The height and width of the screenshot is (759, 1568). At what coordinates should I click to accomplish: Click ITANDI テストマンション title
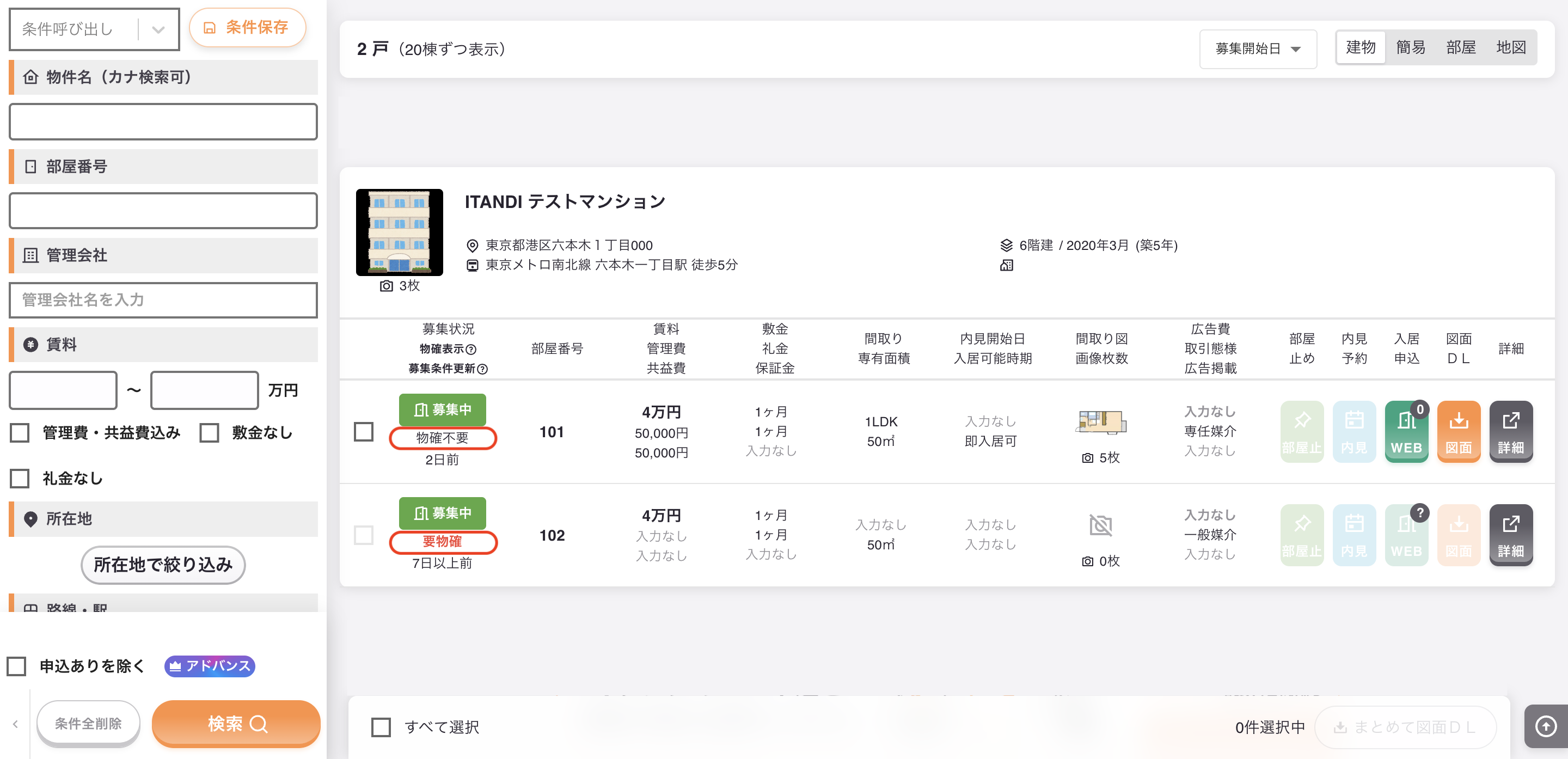[565, 201]
